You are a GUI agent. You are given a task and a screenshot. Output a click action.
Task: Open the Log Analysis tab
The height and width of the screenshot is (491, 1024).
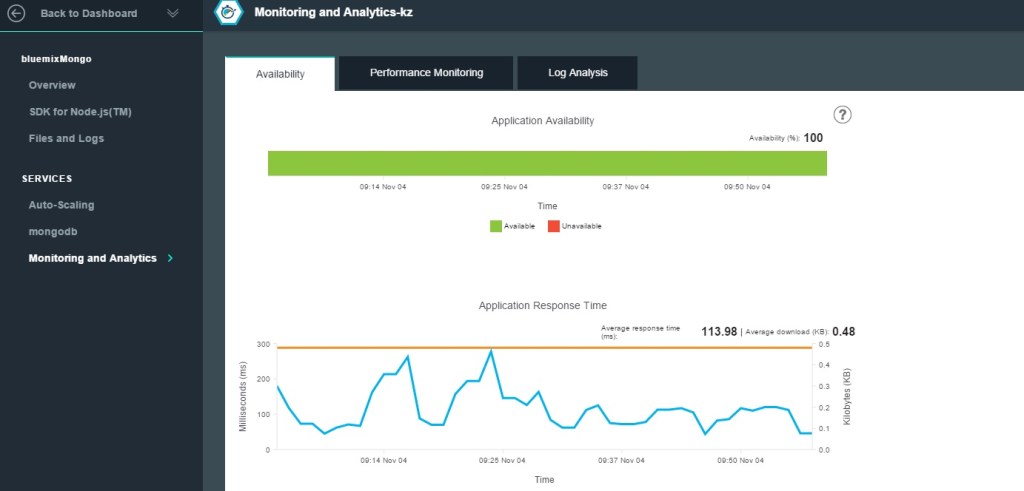(577, 73)
